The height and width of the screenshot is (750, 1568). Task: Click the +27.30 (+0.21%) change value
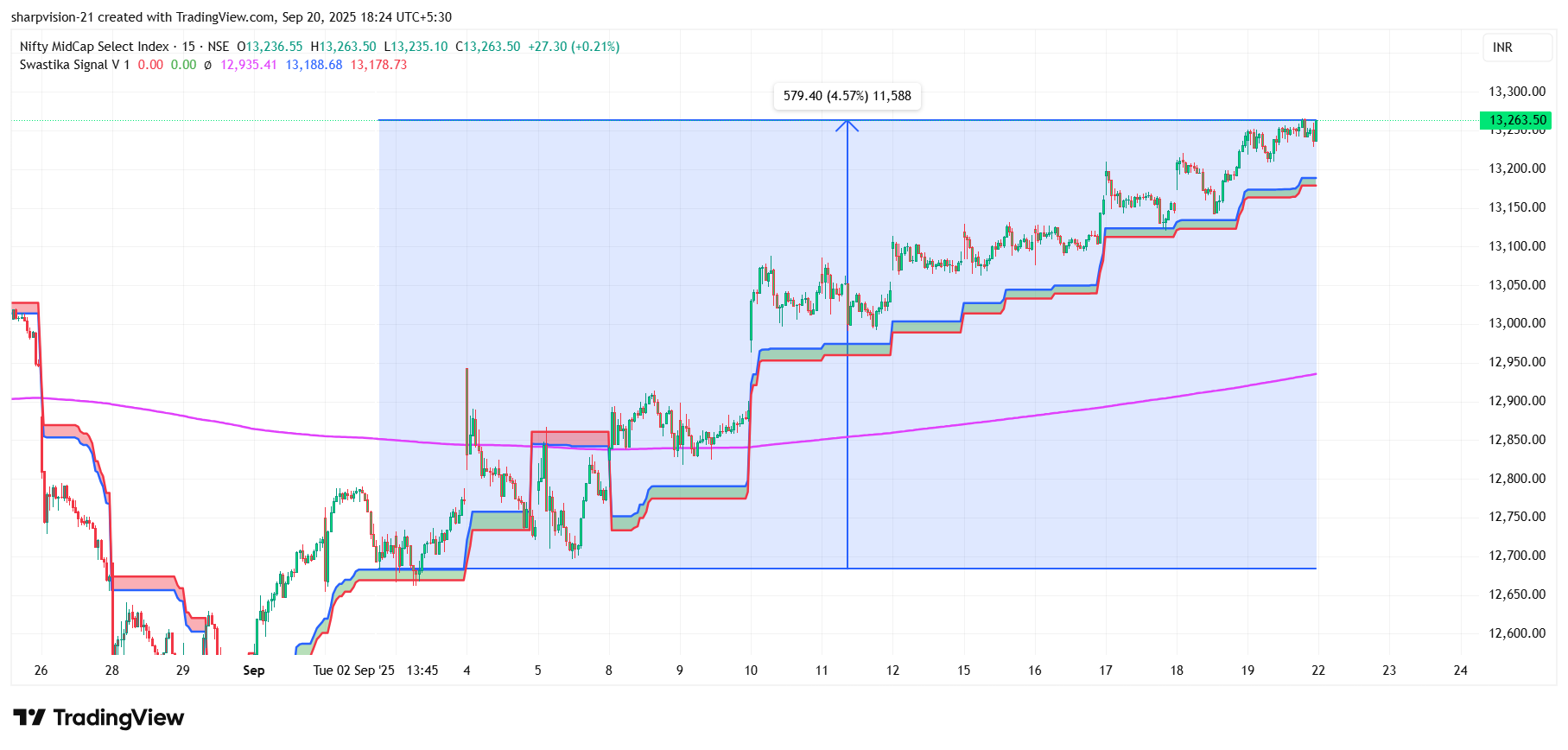574,47
